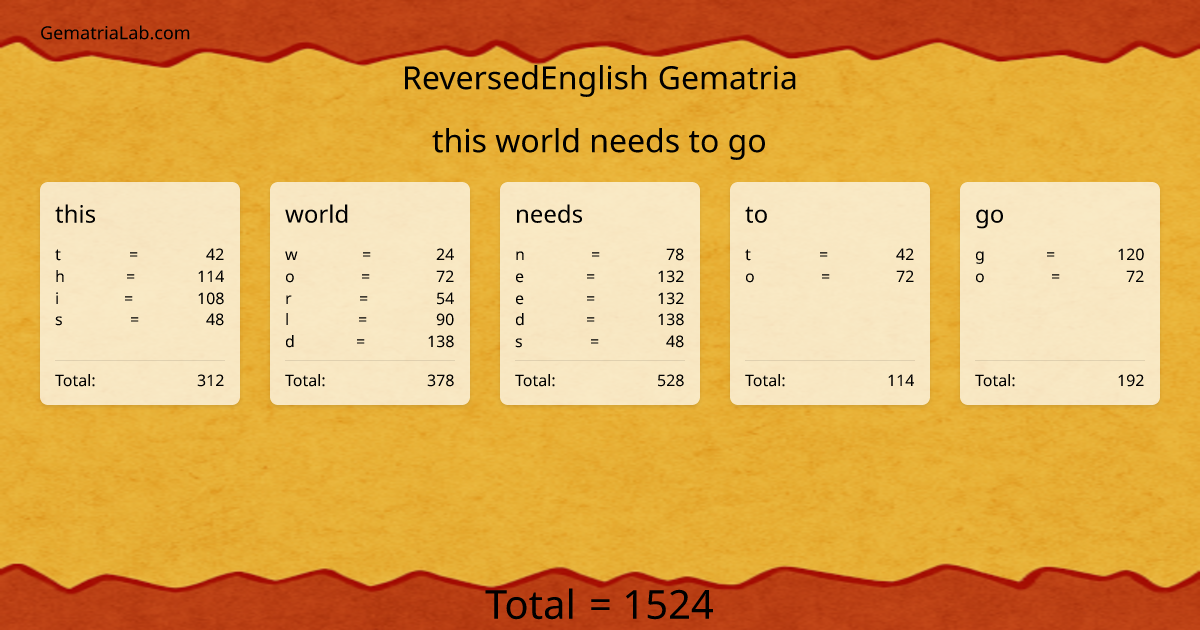
Task: Select value 90 in the l row
Action: coord(445,319)
